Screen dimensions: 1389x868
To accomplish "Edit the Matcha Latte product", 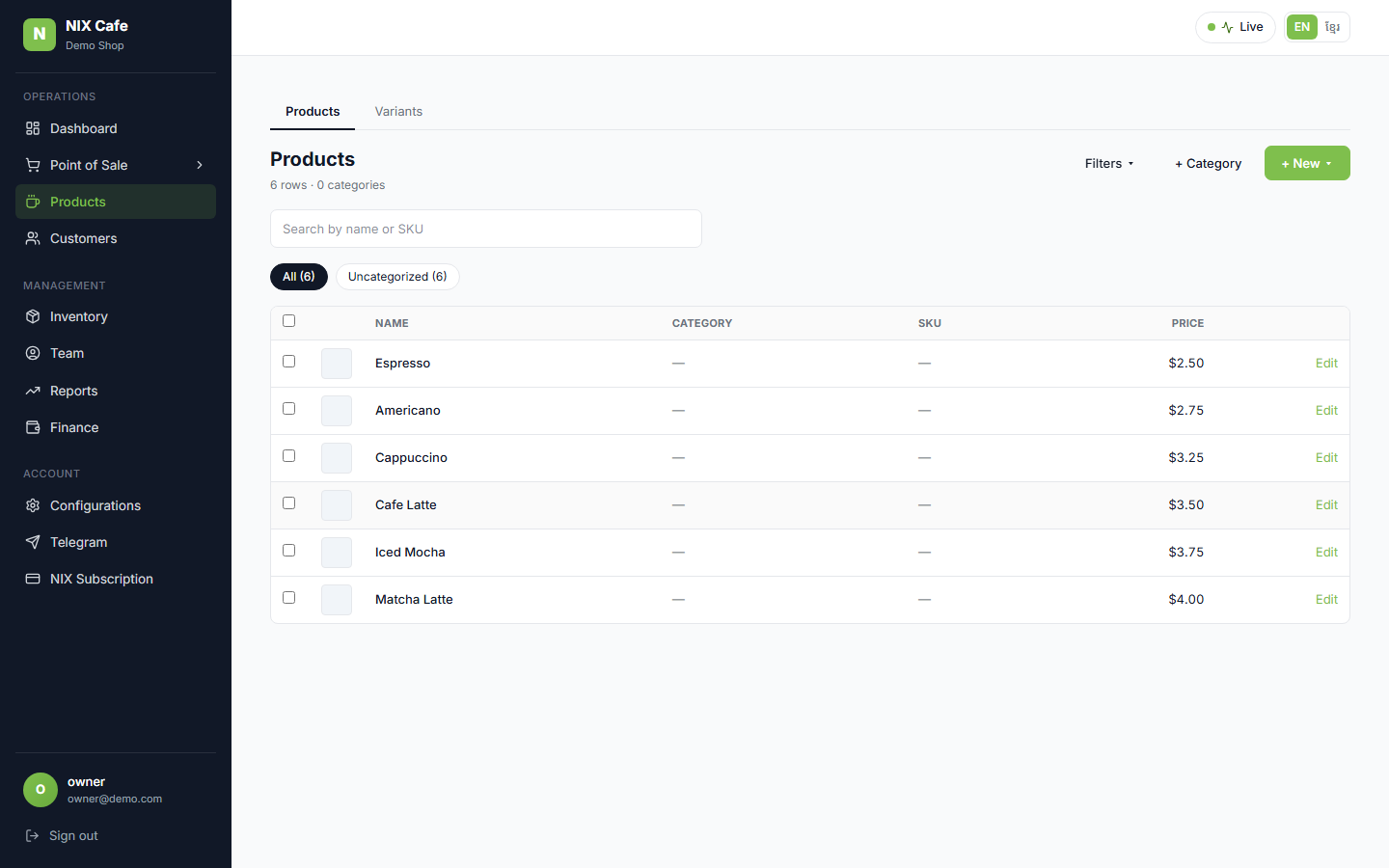I will [x=1326, y=600].
